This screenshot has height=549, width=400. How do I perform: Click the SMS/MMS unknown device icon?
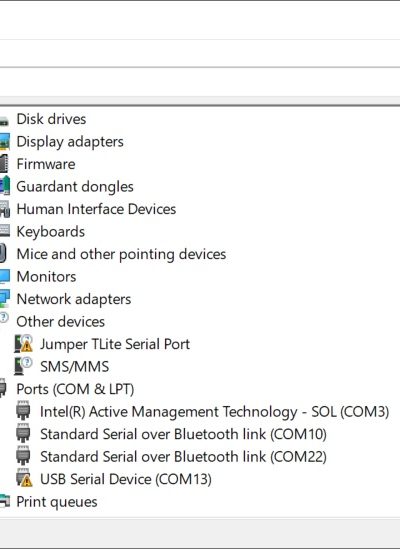coord(23,366)
